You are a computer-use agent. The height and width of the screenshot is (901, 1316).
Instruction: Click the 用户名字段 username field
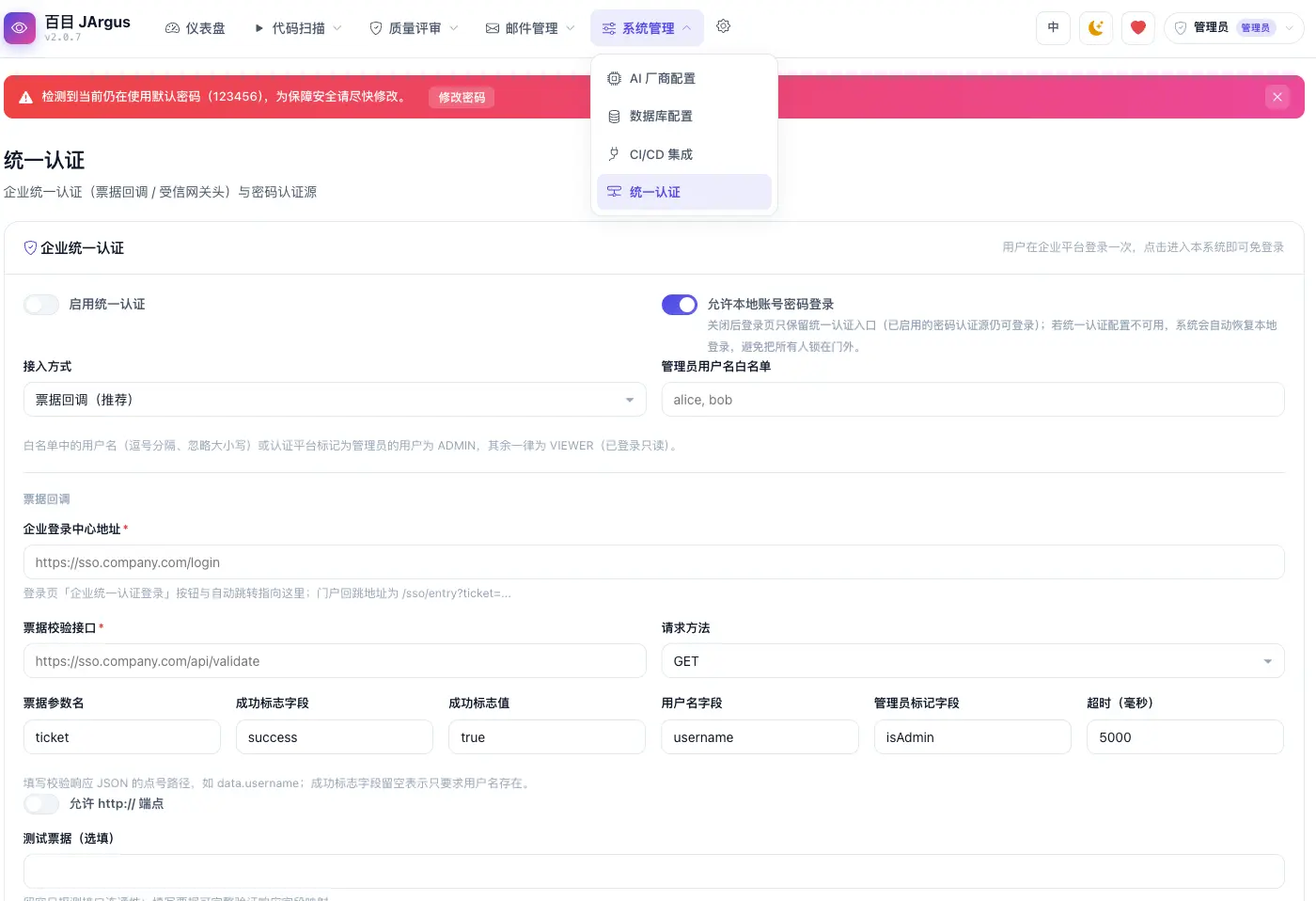(760, 737)
